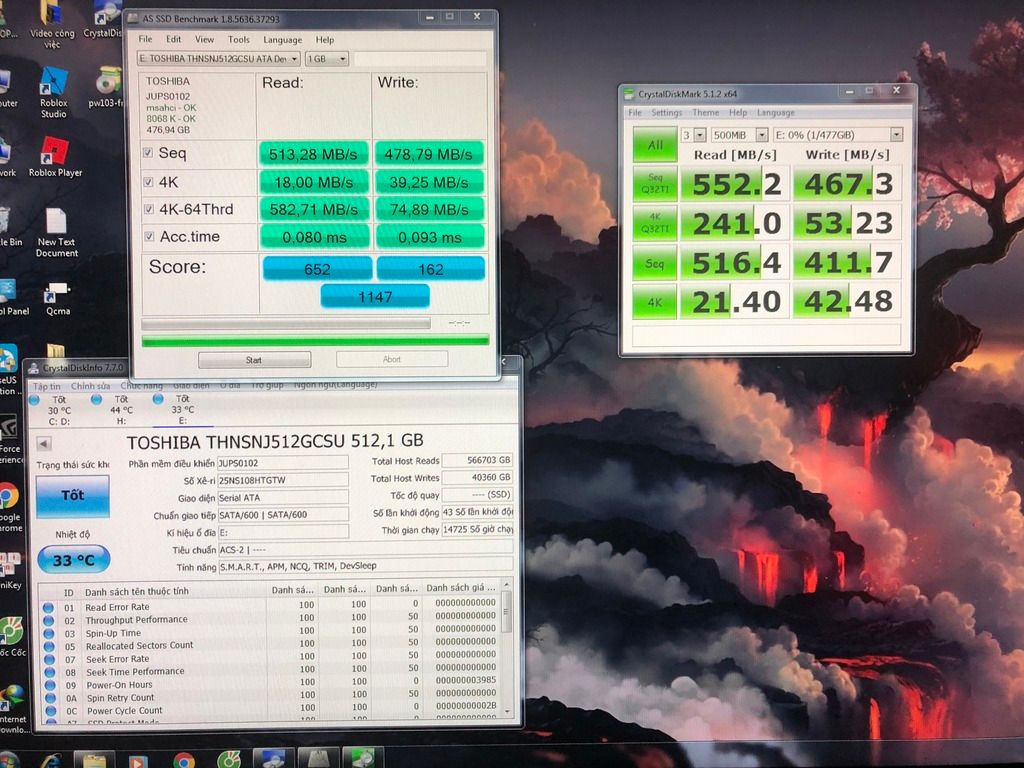Open the 500MiB test size dropdown
The image size is (1024, 768).
coord(739,135)
